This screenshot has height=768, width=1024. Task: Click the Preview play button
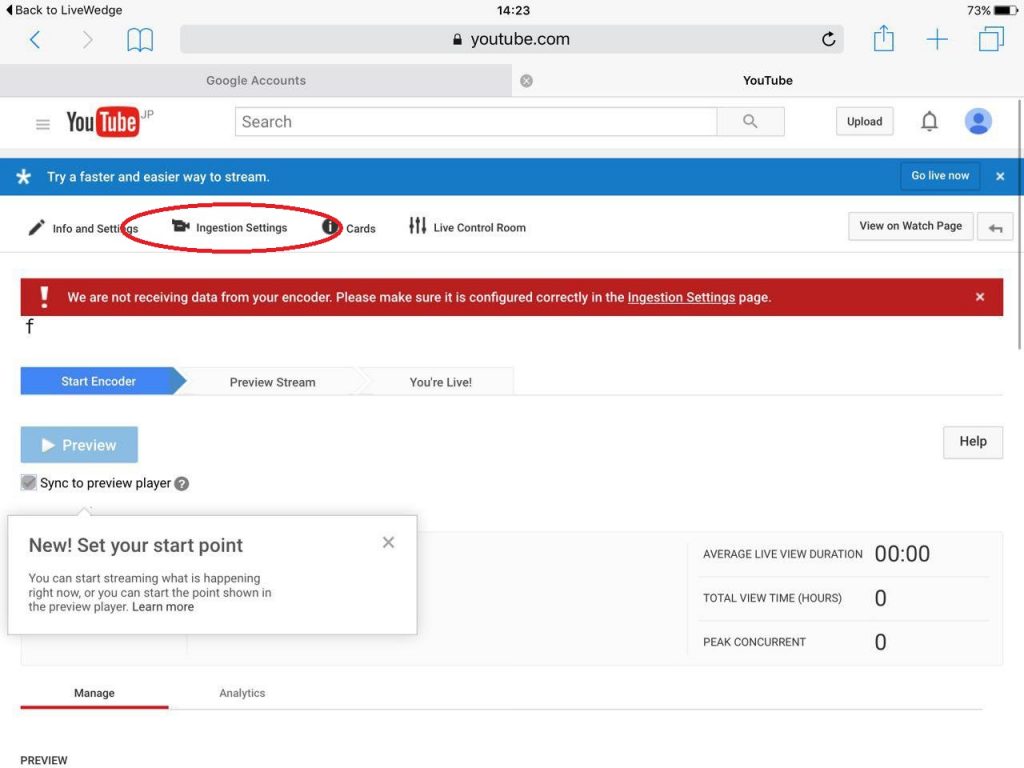[79, 445]
